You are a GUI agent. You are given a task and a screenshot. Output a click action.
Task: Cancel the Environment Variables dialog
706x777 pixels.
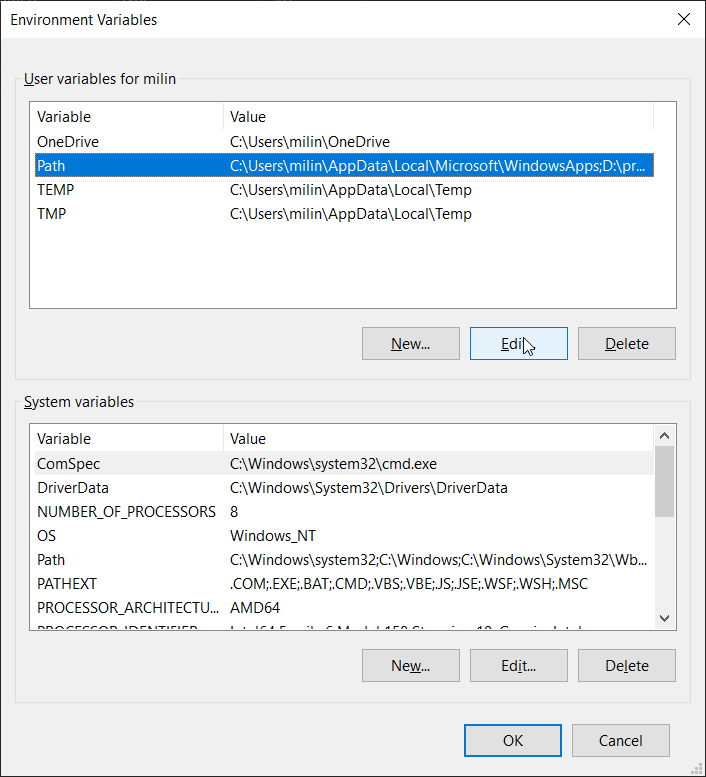point(620,741)
